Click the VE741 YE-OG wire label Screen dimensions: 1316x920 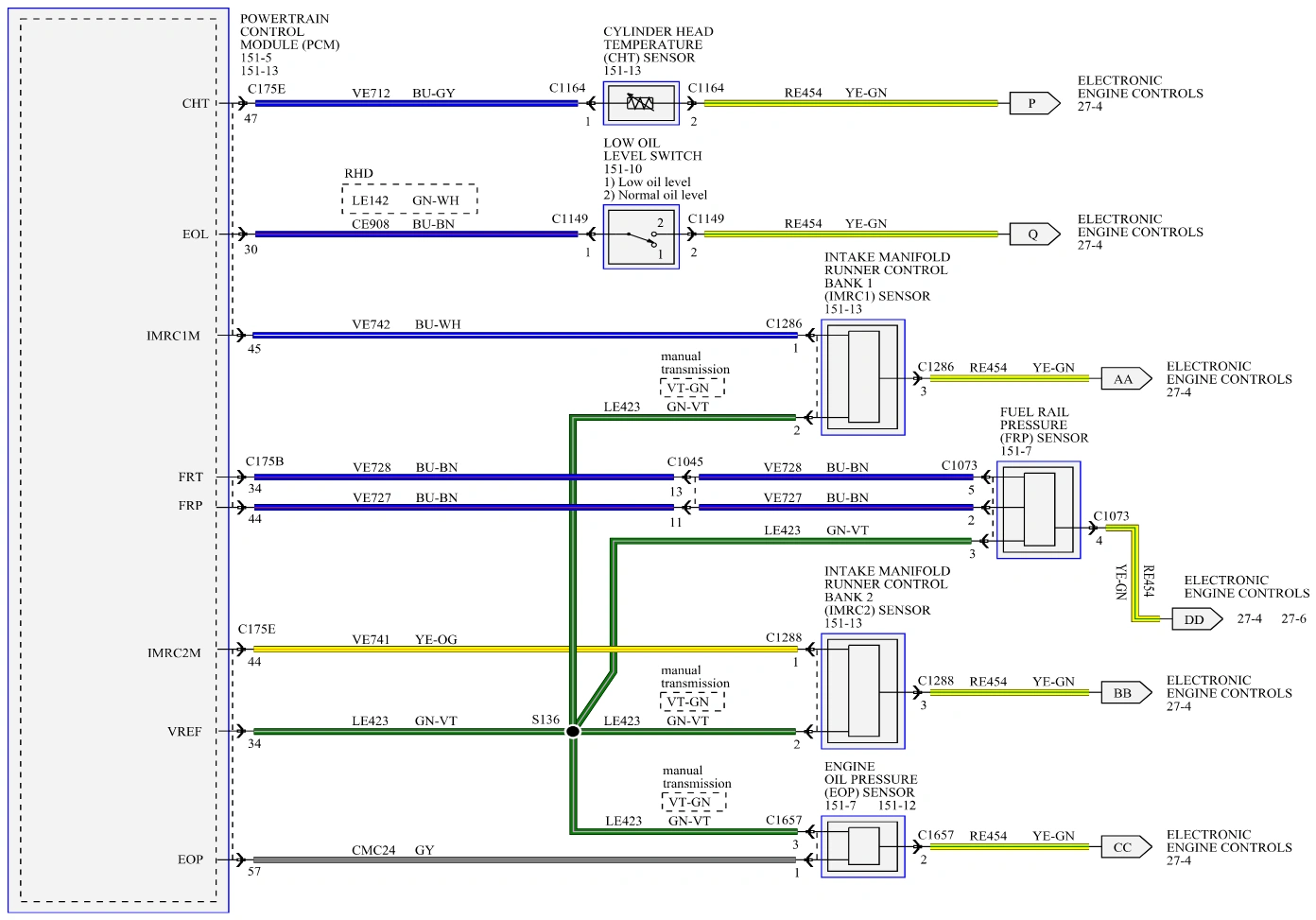coord(405,640)
